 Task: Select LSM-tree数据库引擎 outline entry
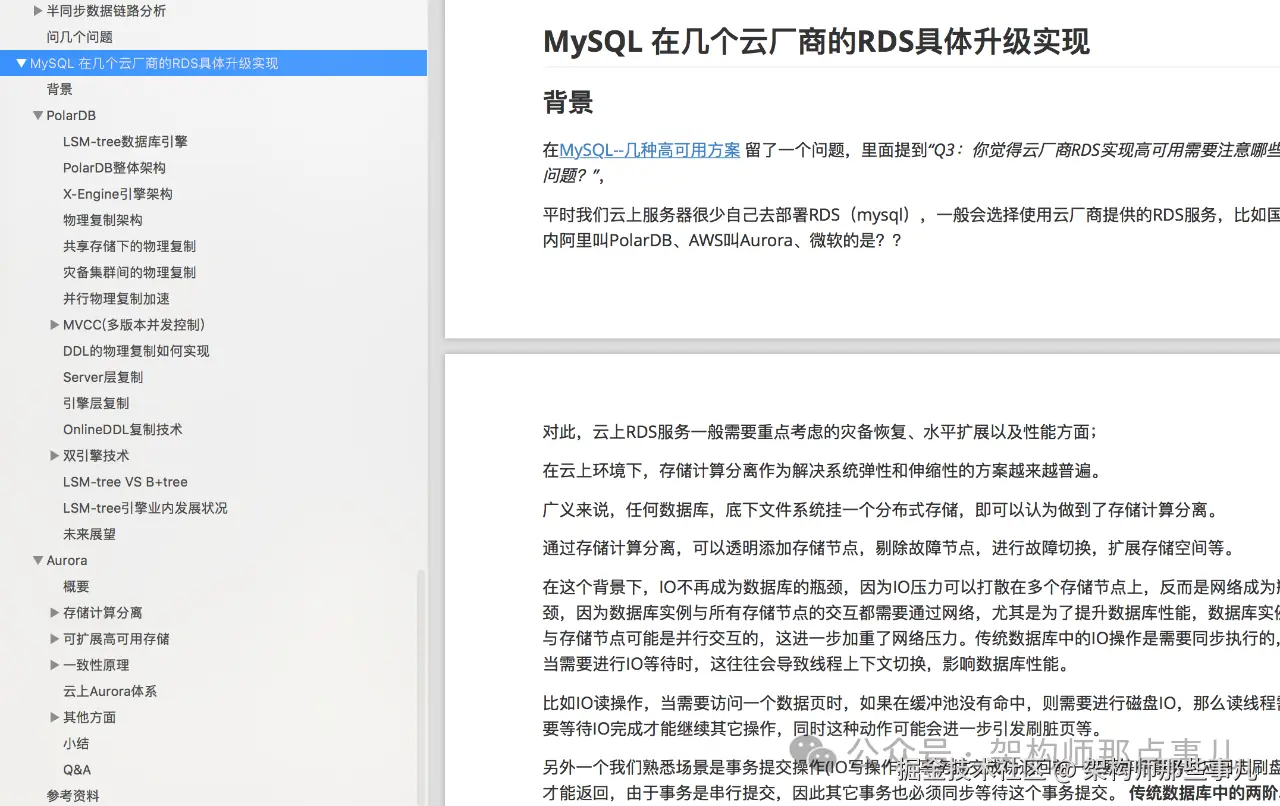pos(125,141)
